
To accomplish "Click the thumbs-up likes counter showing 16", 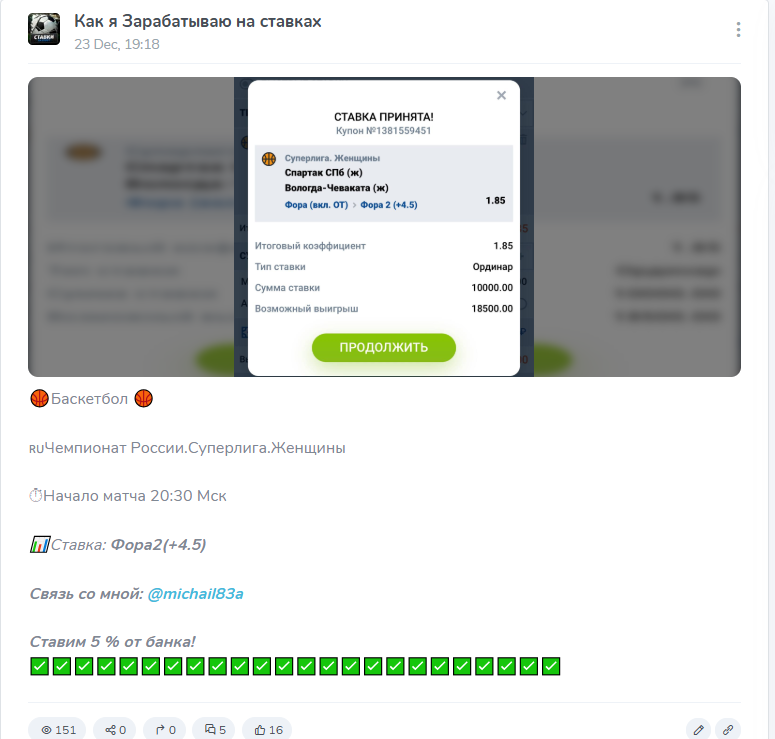I will pyautogui.click(x=267, y=730).
